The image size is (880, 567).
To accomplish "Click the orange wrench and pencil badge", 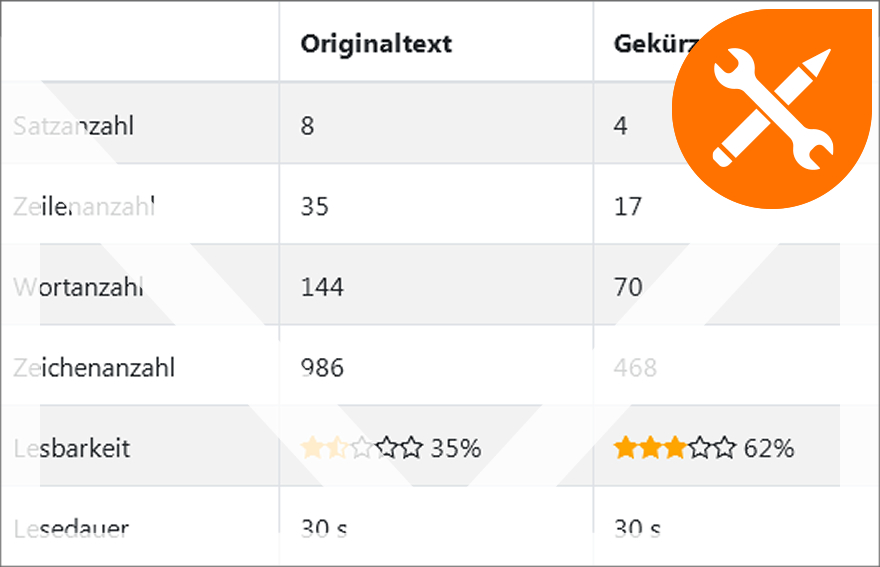I will (x=772, y=108).
